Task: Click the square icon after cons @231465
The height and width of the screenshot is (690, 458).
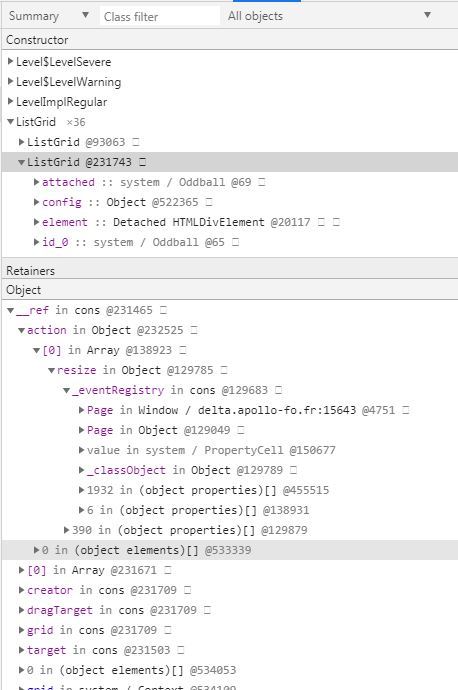Action: [163, 310]
